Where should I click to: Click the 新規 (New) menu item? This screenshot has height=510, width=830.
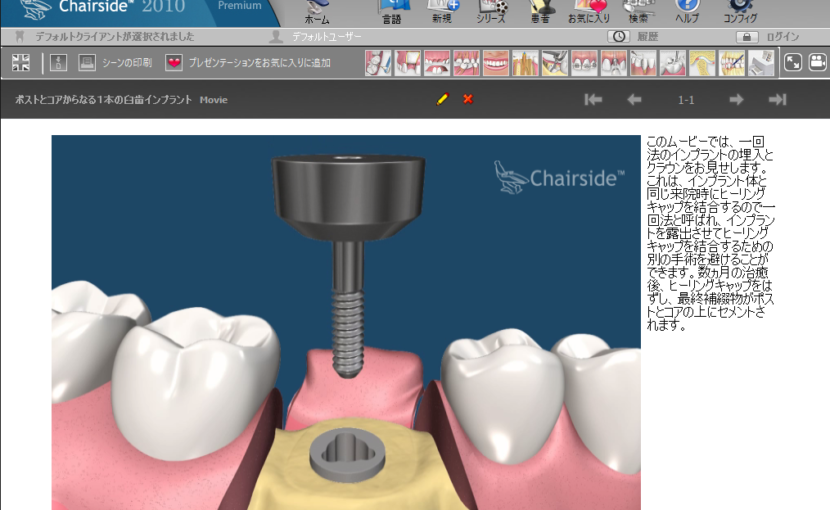(442, 12)
